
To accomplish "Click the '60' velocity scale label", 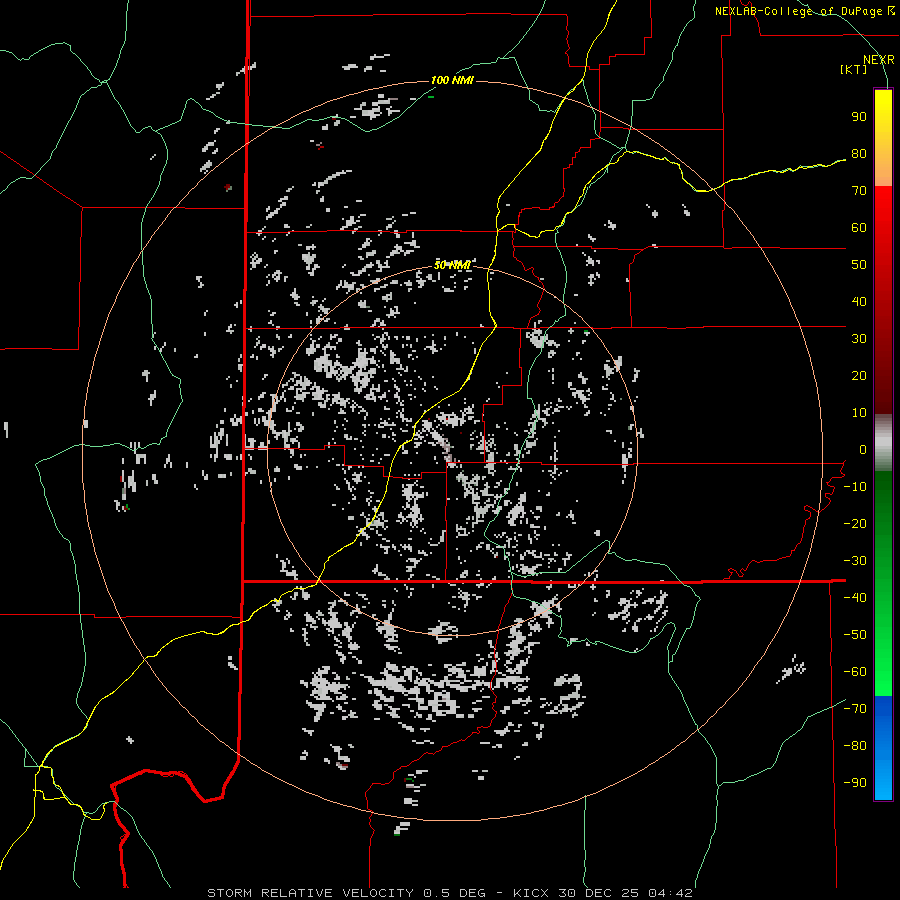I will (x=859, y=227).
